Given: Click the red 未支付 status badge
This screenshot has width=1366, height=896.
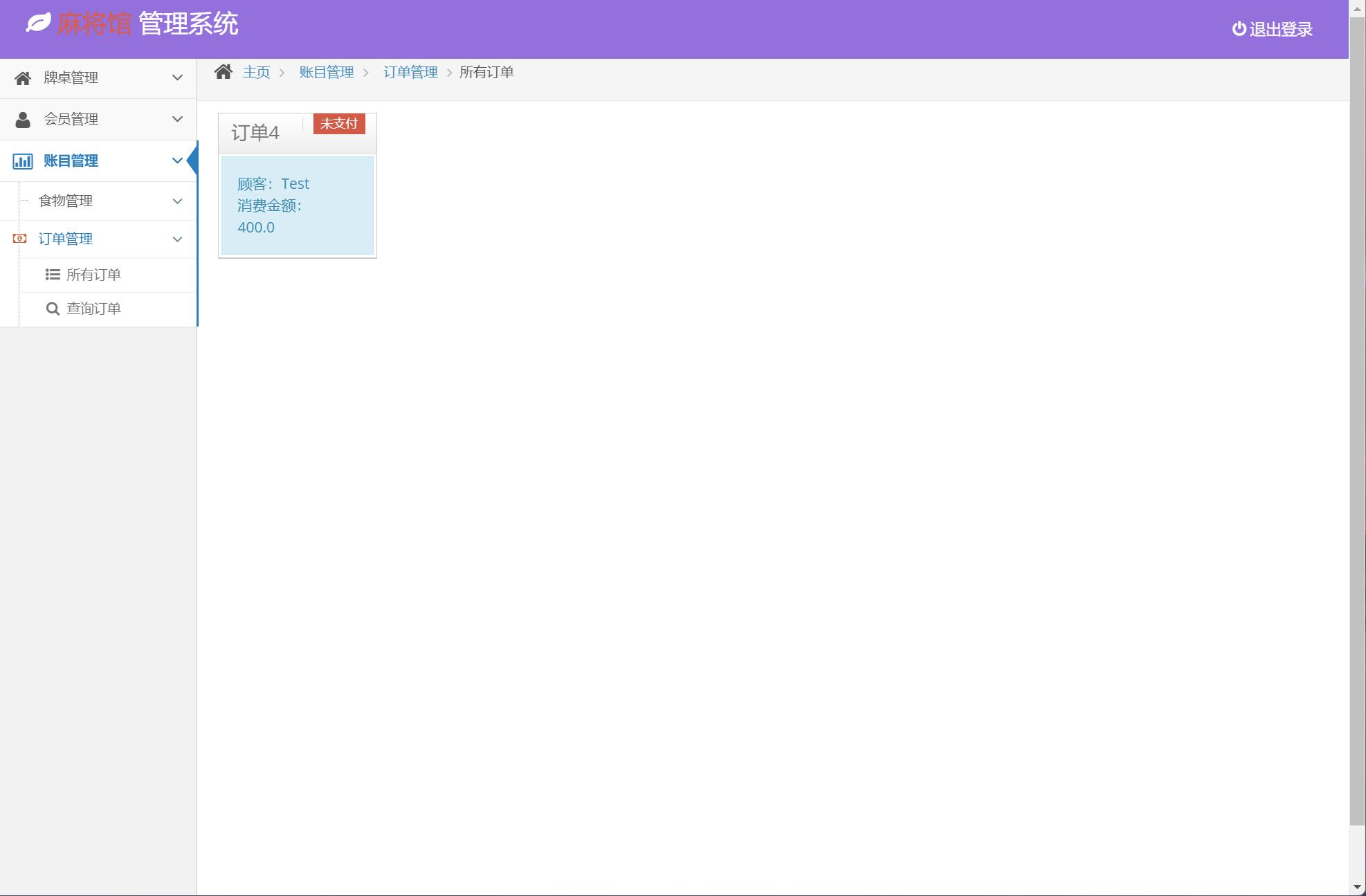Looking at the screenshot, I should click(x=339, y=124).
